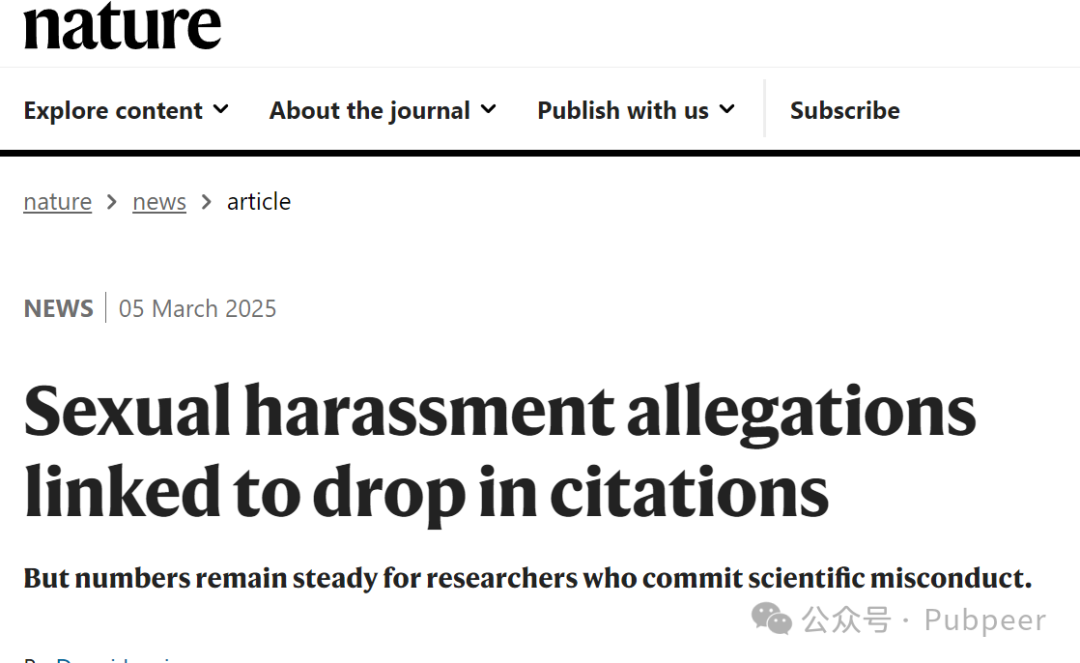Open the Explore content menu label
This screenshot has height=663, width=1080.
click(x=113, y=110)
